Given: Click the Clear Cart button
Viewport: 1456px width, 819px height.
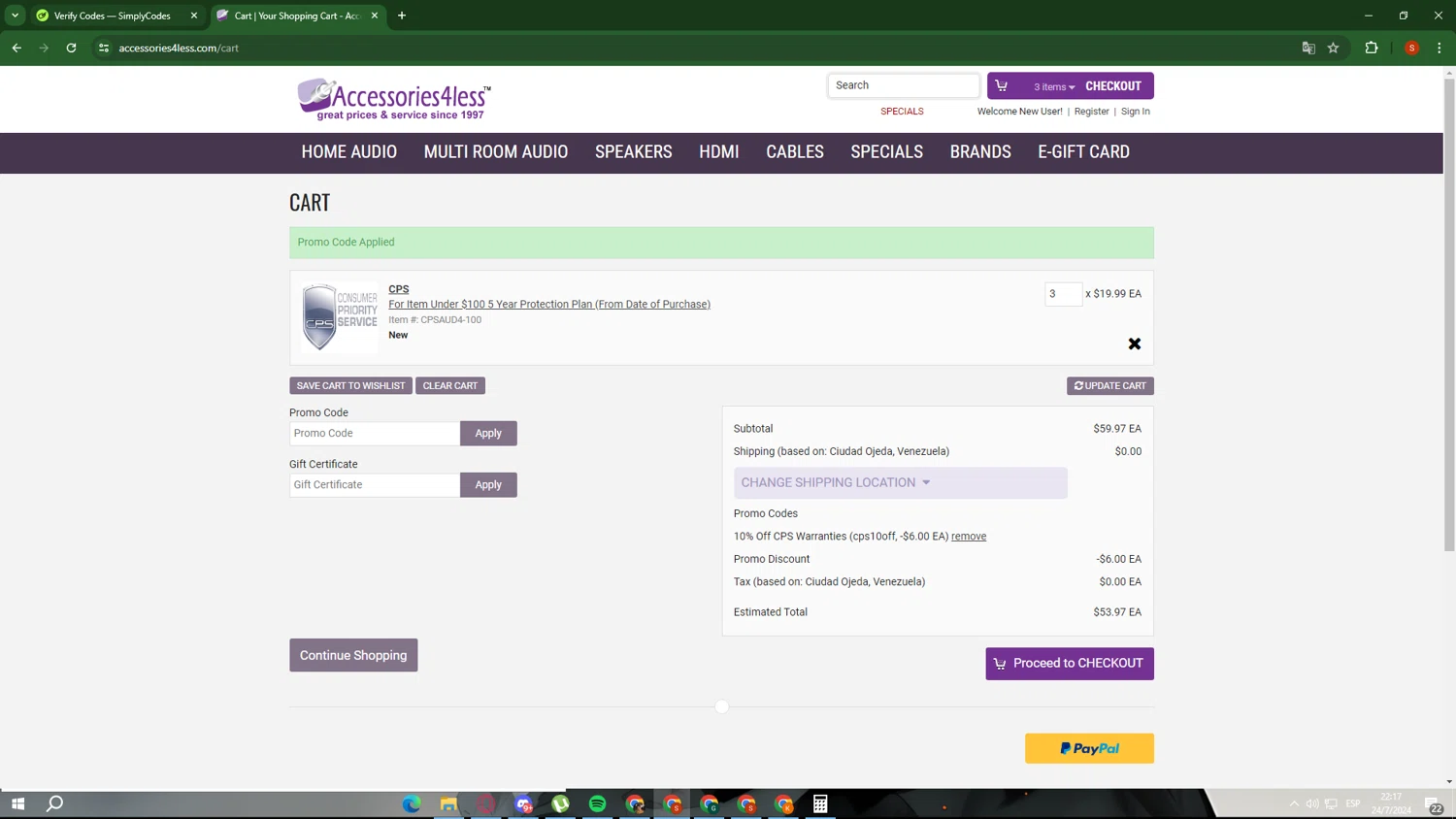Looking at the screenshot, I should (x=450, y=386).
